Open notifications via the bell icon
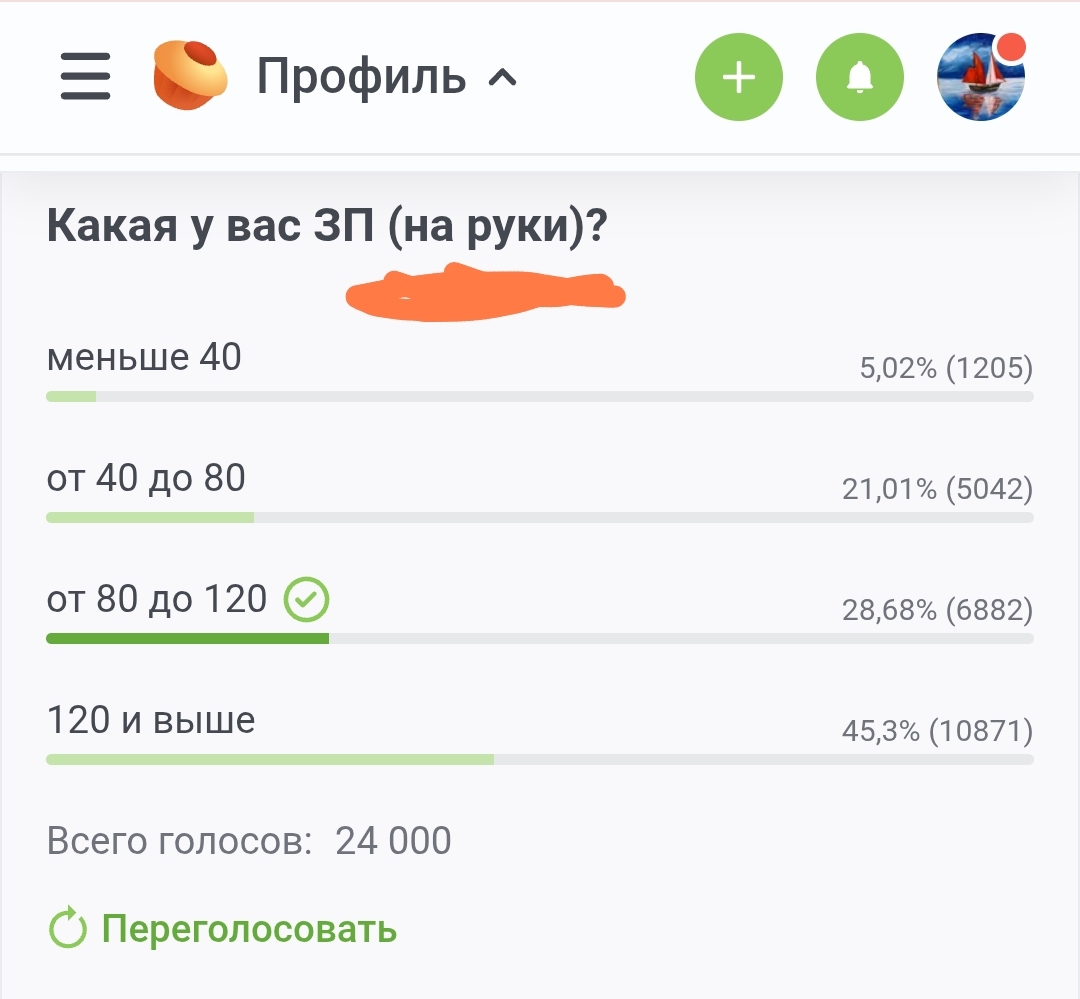This screenshot has width=1080, height=999. (x=860, y=76)
